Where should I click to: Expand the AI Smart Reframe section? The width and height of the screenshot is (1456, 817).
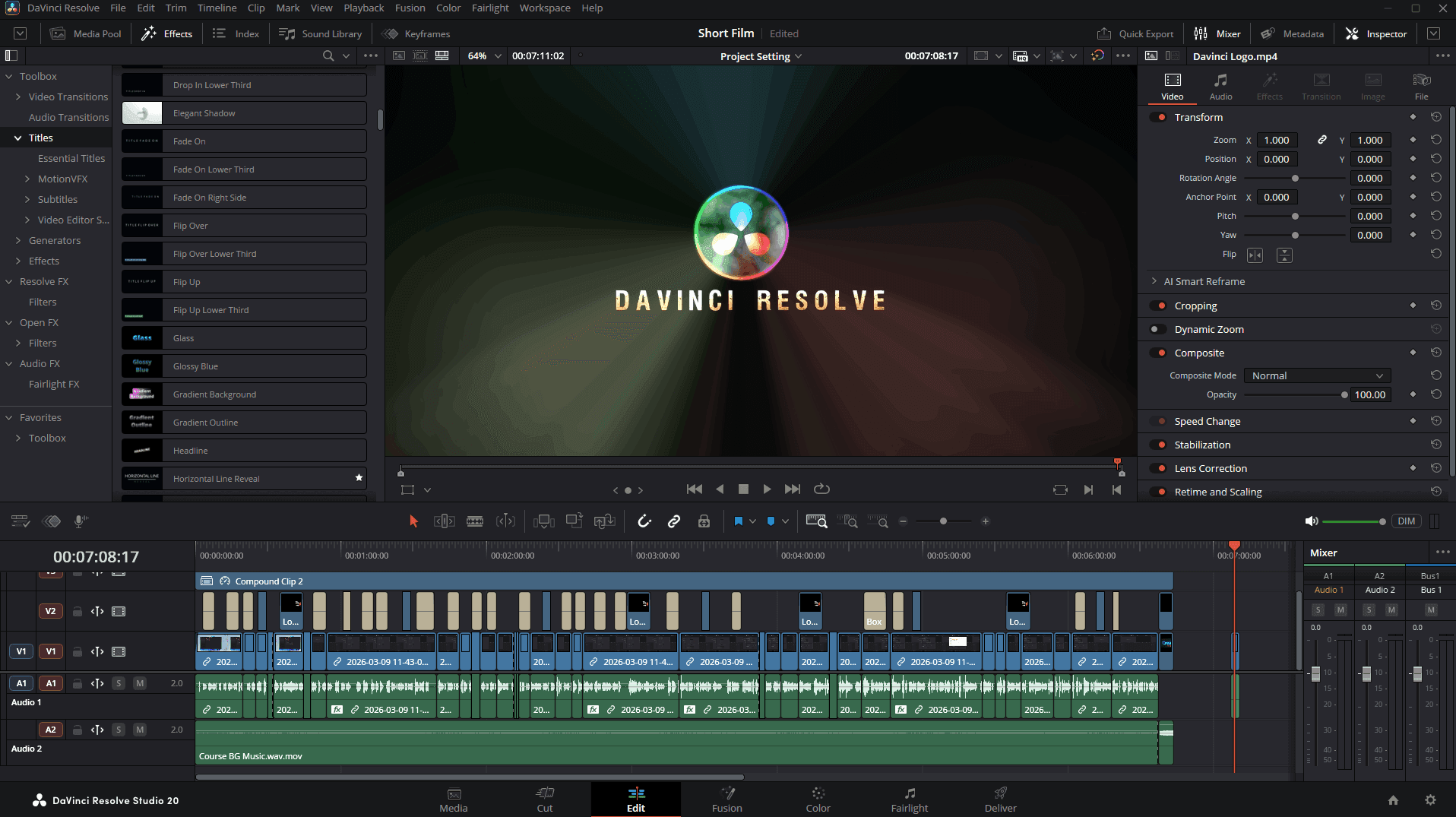coord(1154,281)
